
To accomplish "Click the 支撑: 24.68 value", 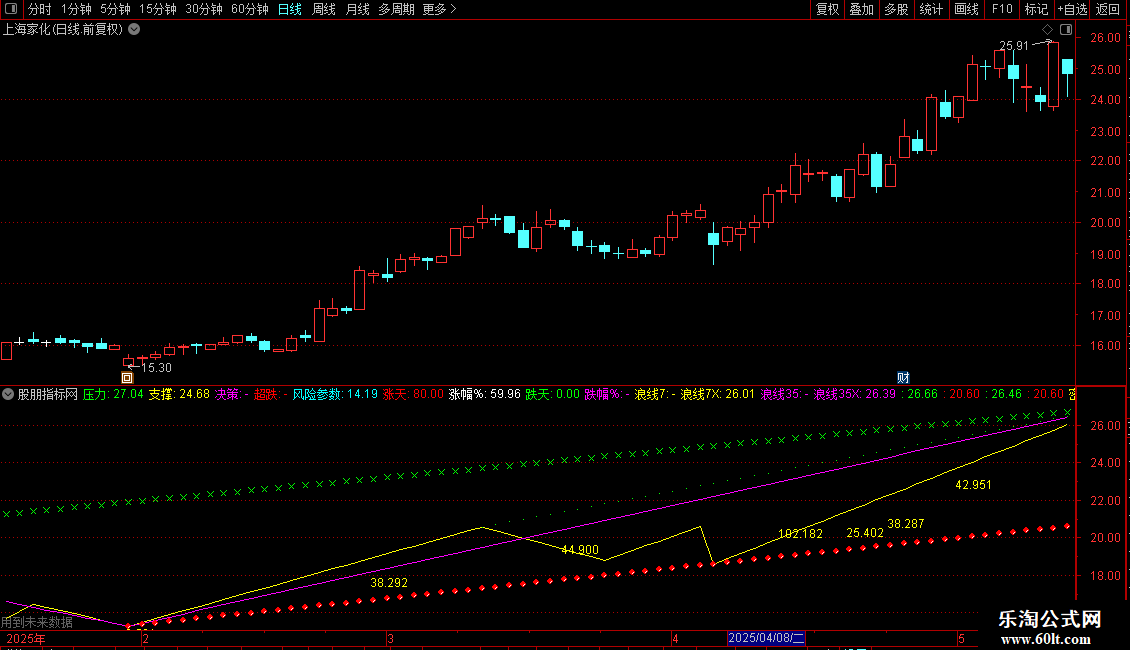I will tap(179, 394).
